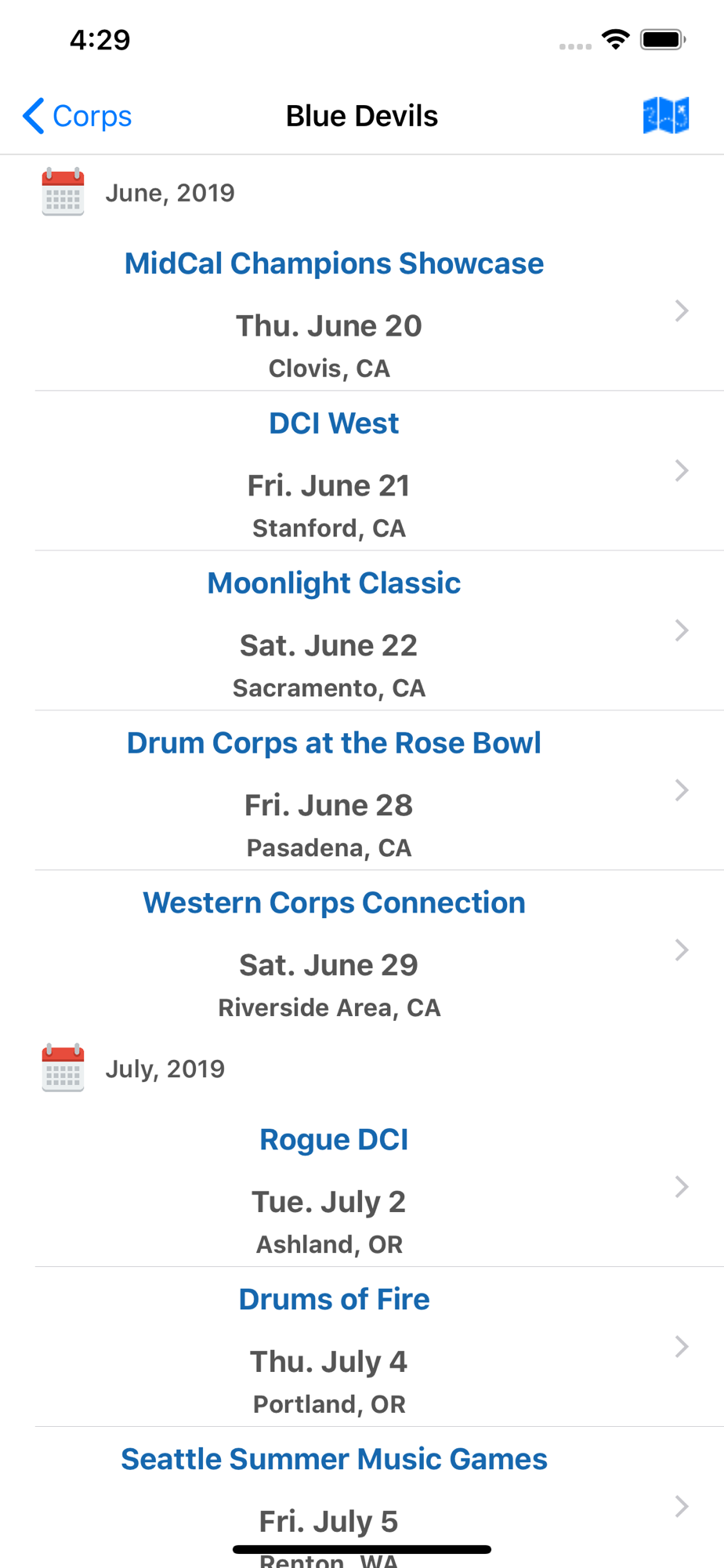Screen dimensions: 724x1568
Task: Expand Moonlight Classic row chevron
Action: click(681, 630)
